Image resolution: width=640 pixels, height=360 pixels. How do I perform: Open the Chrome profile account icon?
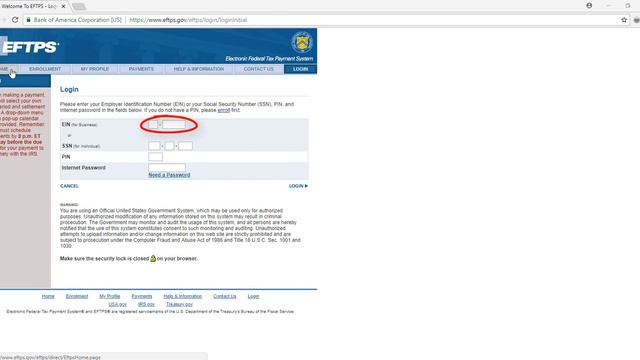tap(589, 6)
